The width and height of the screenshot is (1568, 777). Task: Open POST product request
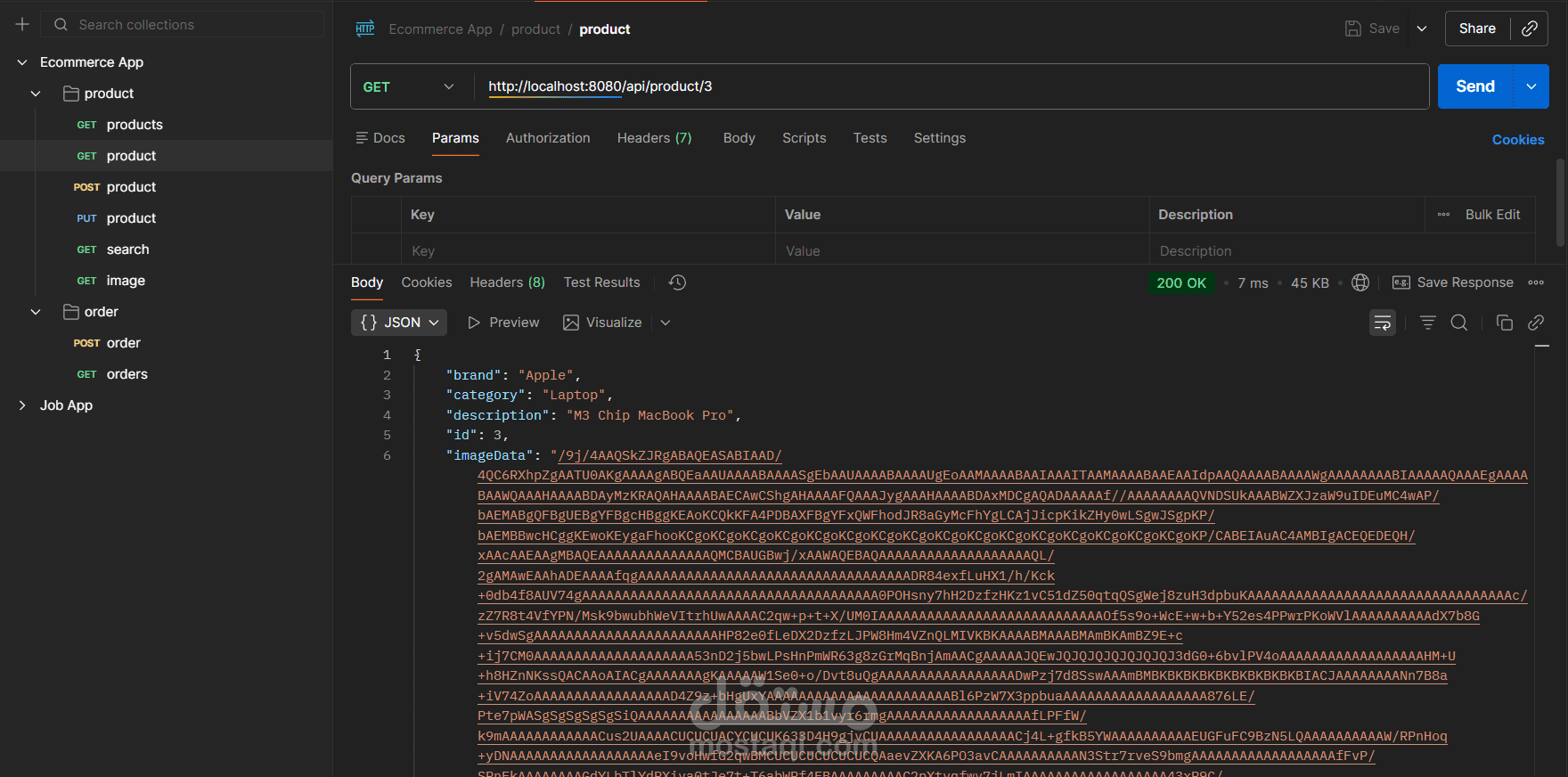[x=167, y=187]
